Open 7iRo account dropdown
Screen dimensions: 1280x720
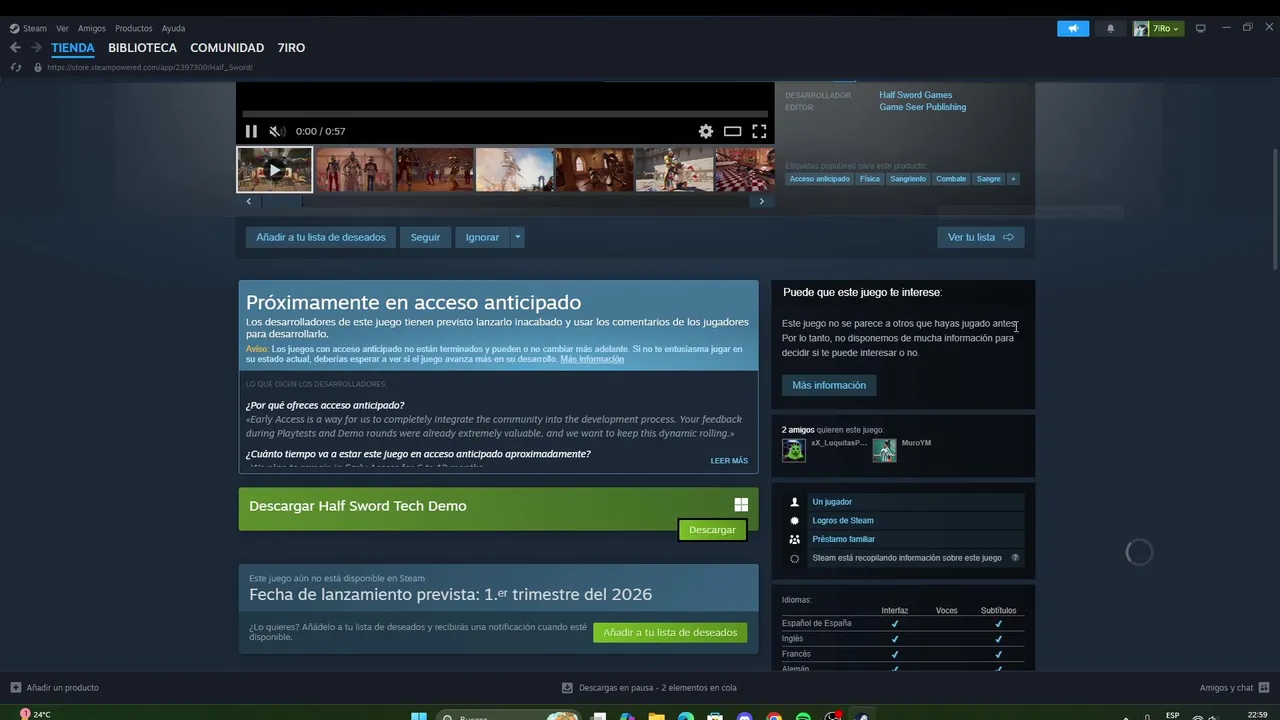(x=1157, y=28)
